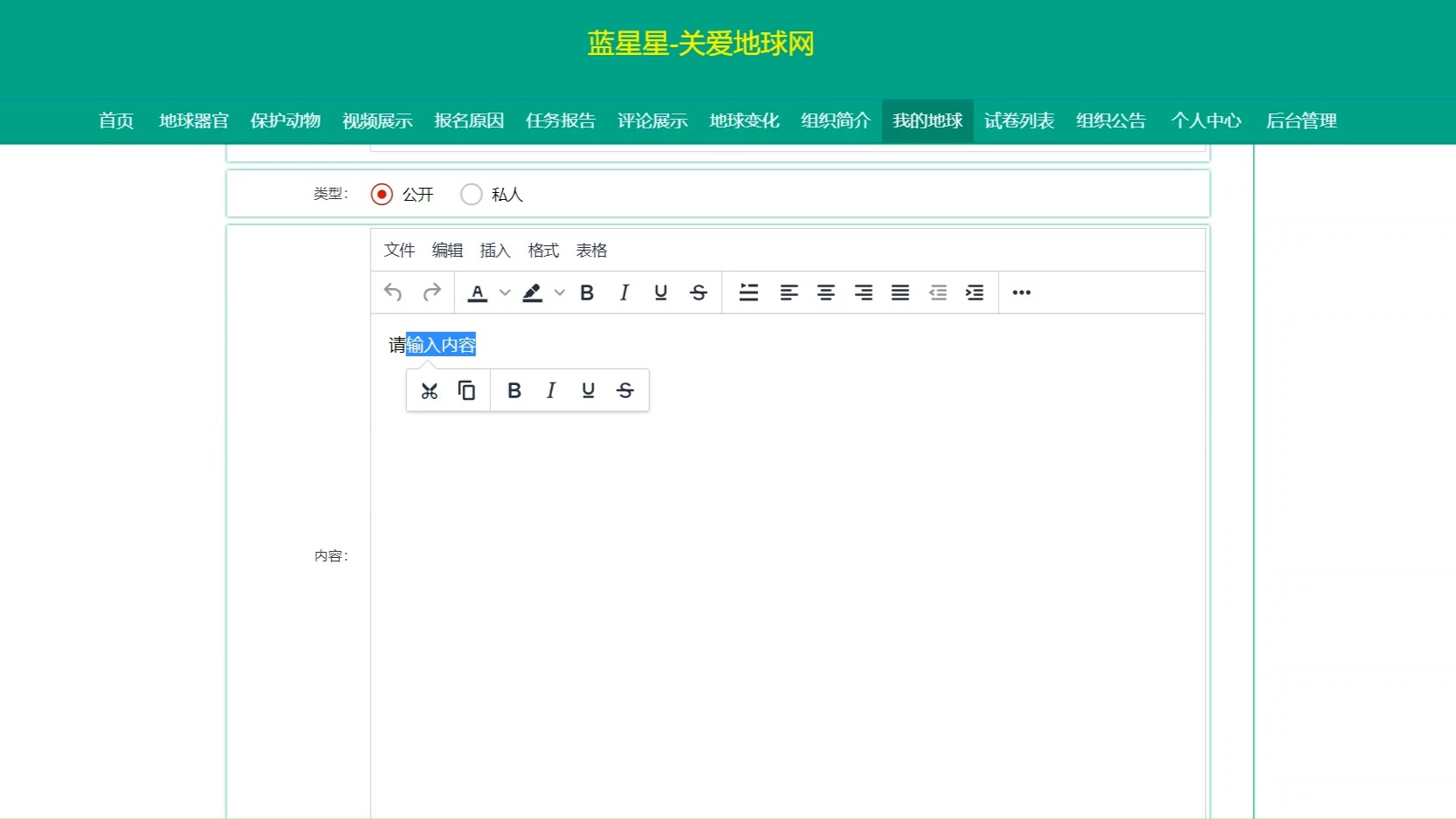Toggle italic in the main toolbar
The image size is (1456, 819).
(x=624, y=292)
